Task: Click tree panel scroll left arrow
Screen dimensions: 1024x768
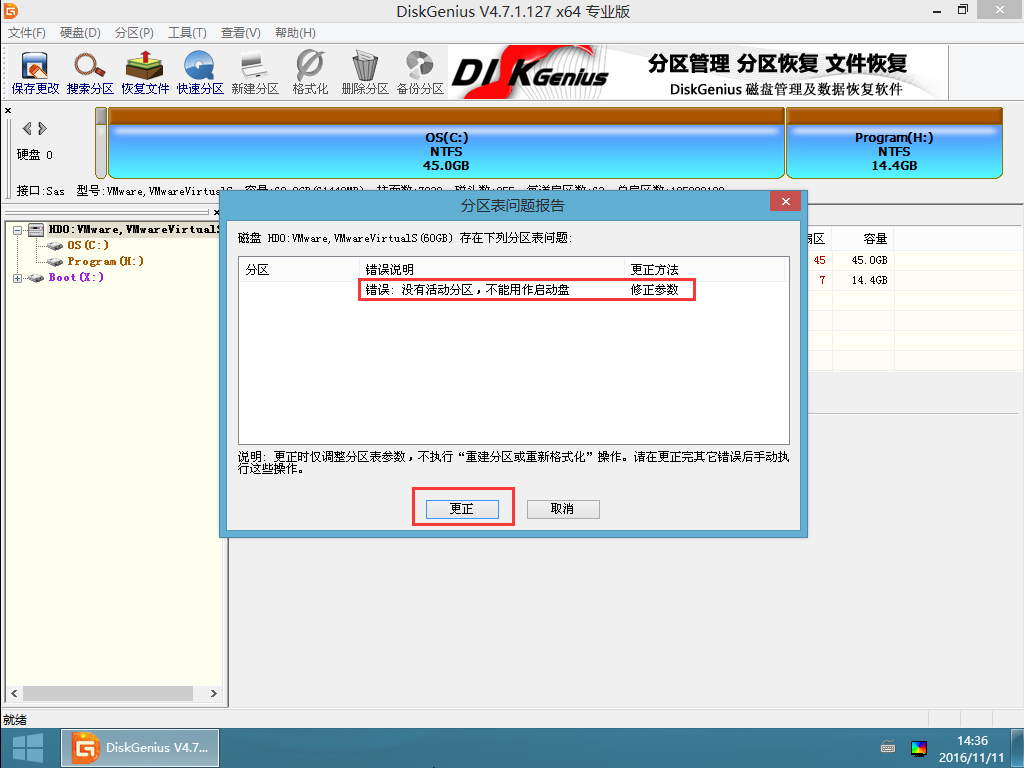Action: (x=14, y=694)
